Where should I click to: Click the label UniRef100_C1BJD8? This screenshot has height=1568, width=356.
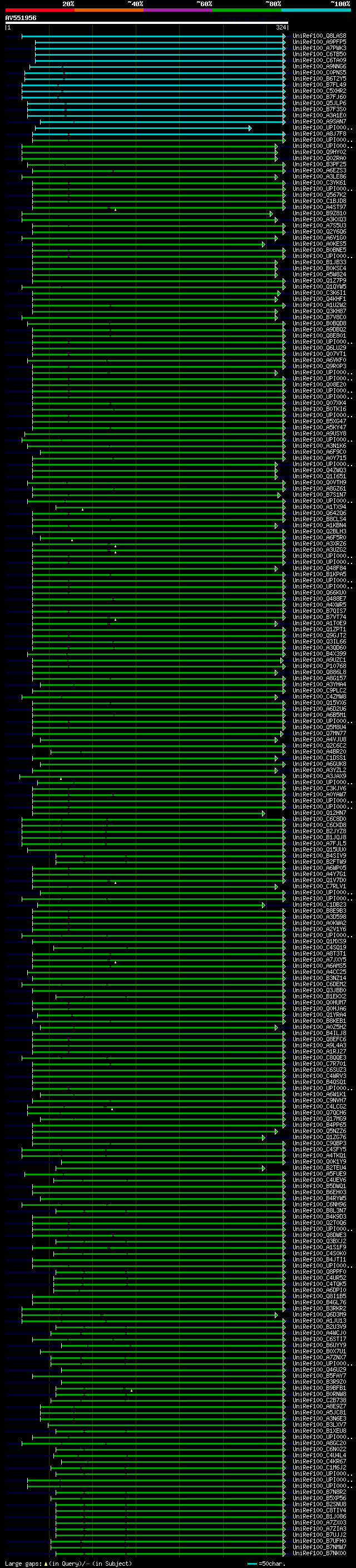coord(319,201)
